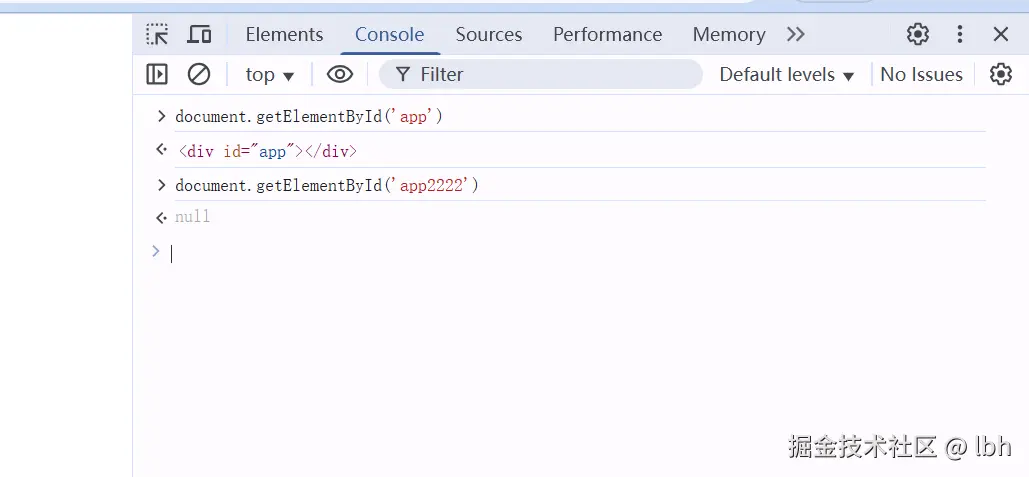
Task: Open the top JavaScript context dropdown
Action: pyautogui.click(x=270, y=74)
